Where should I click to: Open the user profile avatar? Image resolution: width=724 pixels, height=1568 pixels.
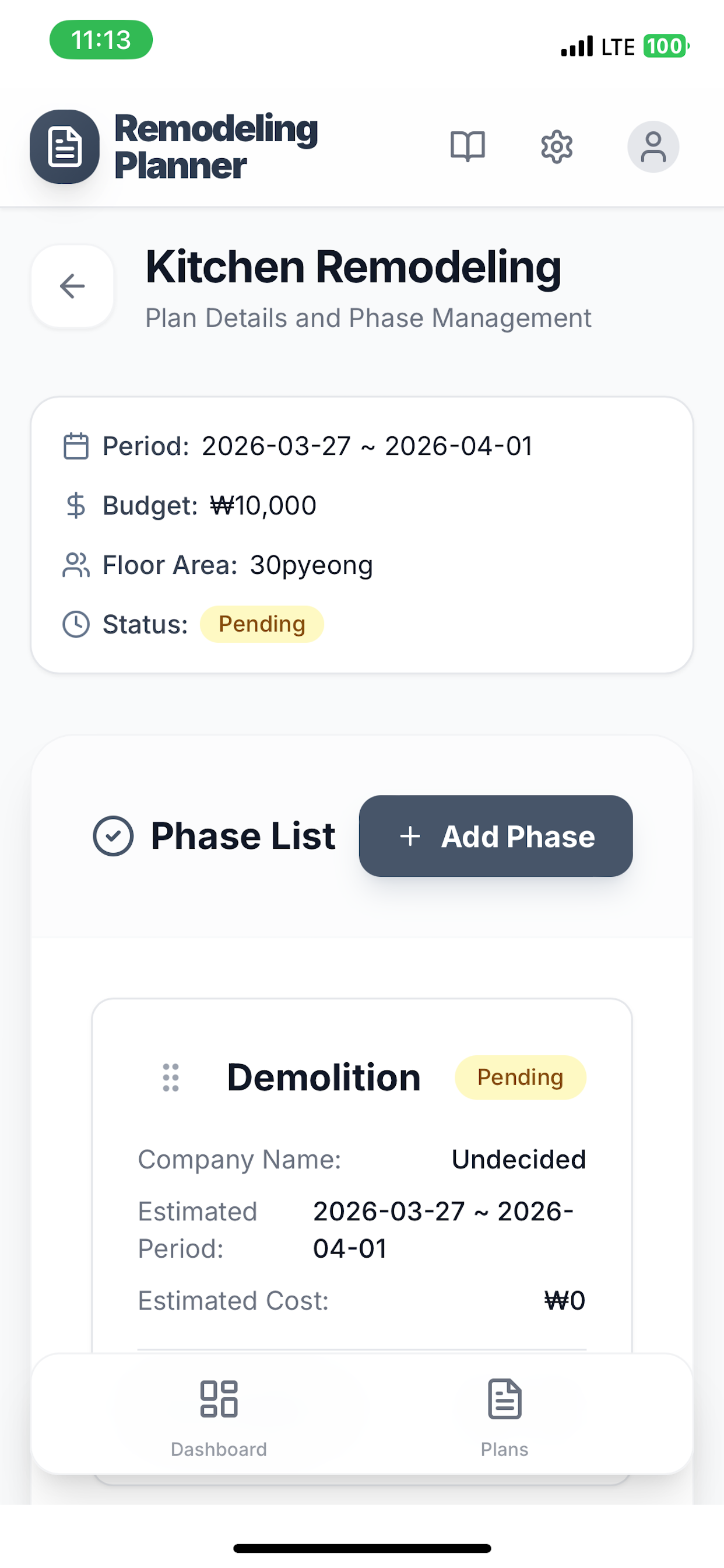pyautogui.click(x=653, y=146)
